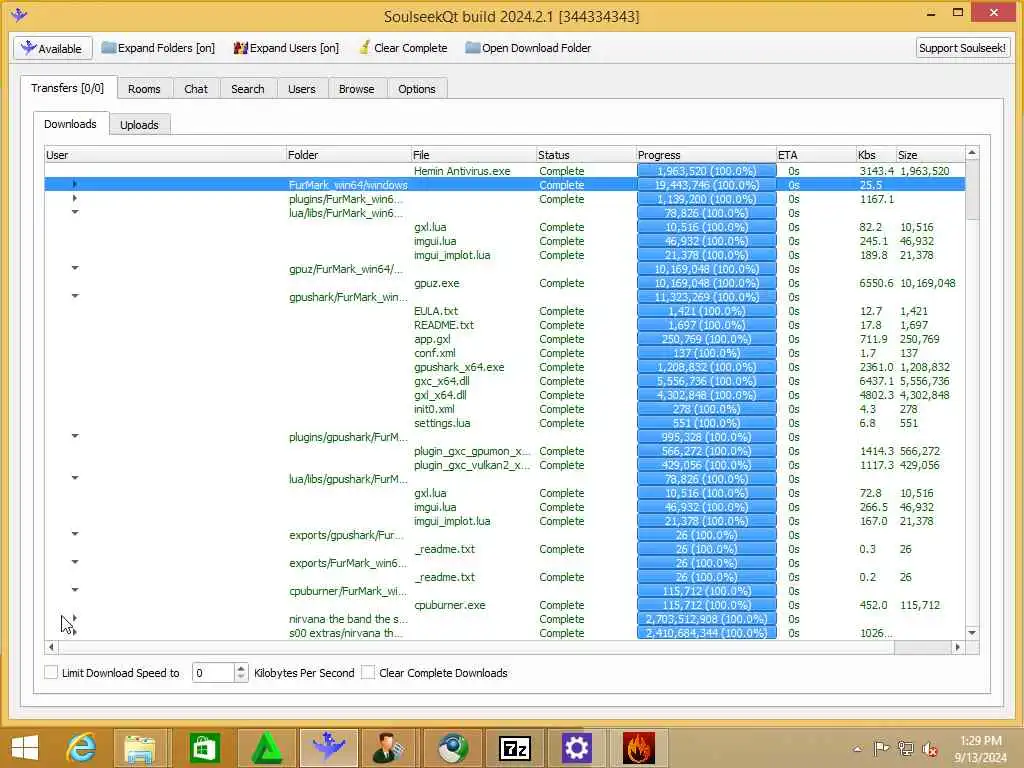Sort by the User column header

pyautogui.click(x=165, y=155)
